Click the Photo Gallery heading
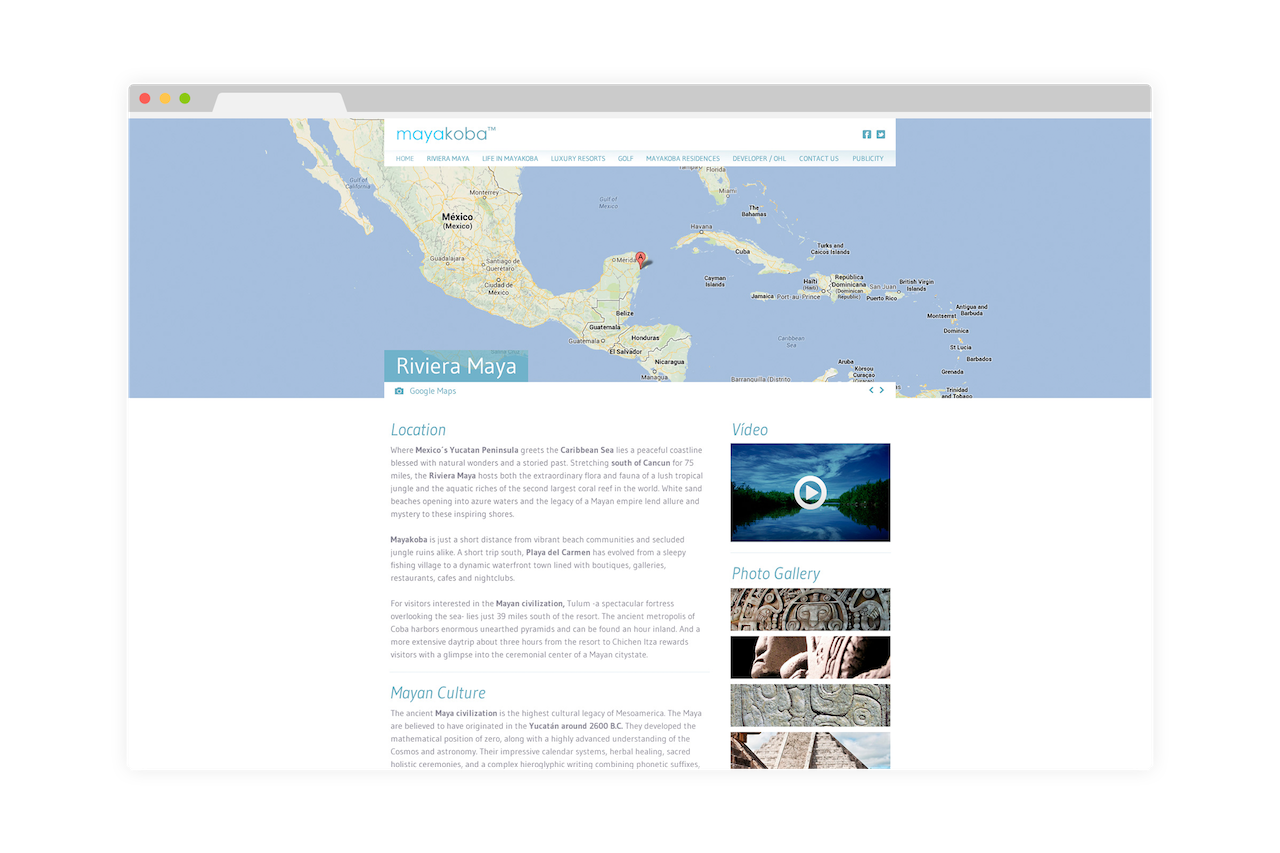This screenshot has width=1280, height=853. pos(776,574)
